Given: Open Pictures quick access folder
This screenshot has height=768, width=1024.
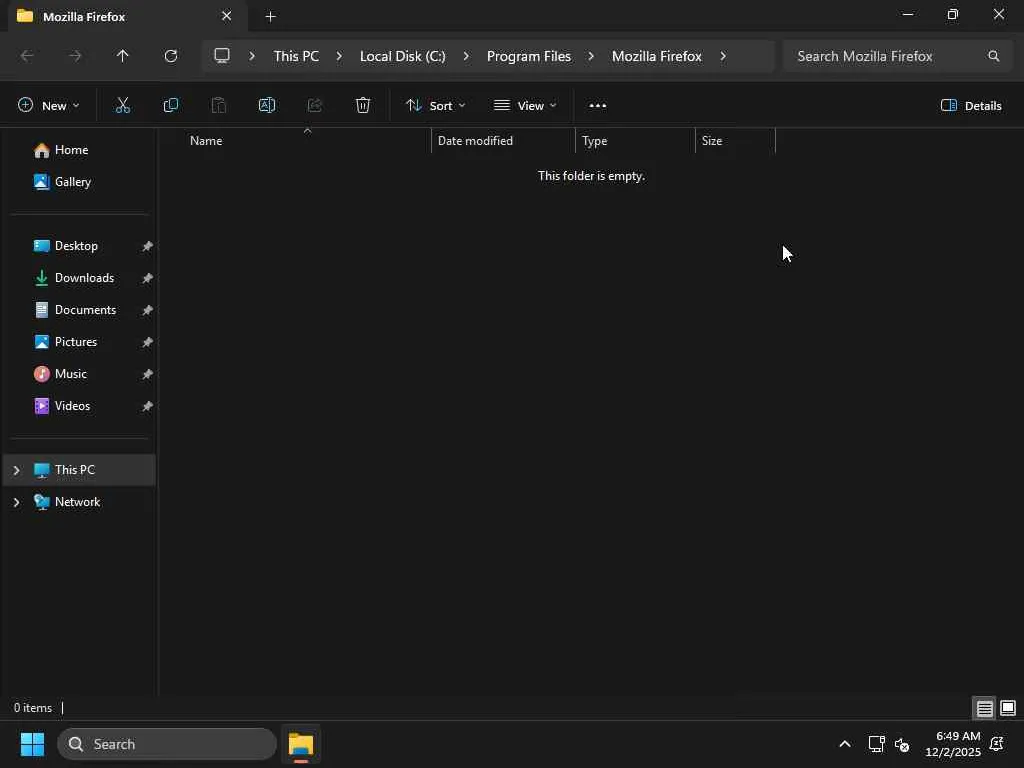Looking at the screenshot, I should (79, 342).
